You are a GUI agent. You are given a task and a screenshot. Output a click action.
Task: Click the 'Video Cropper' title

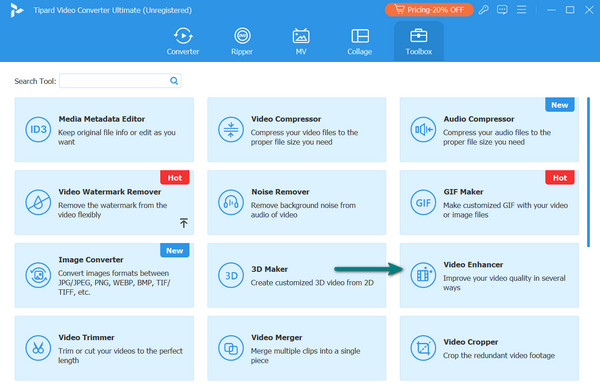pyautogui.click(x=471, y=342)
